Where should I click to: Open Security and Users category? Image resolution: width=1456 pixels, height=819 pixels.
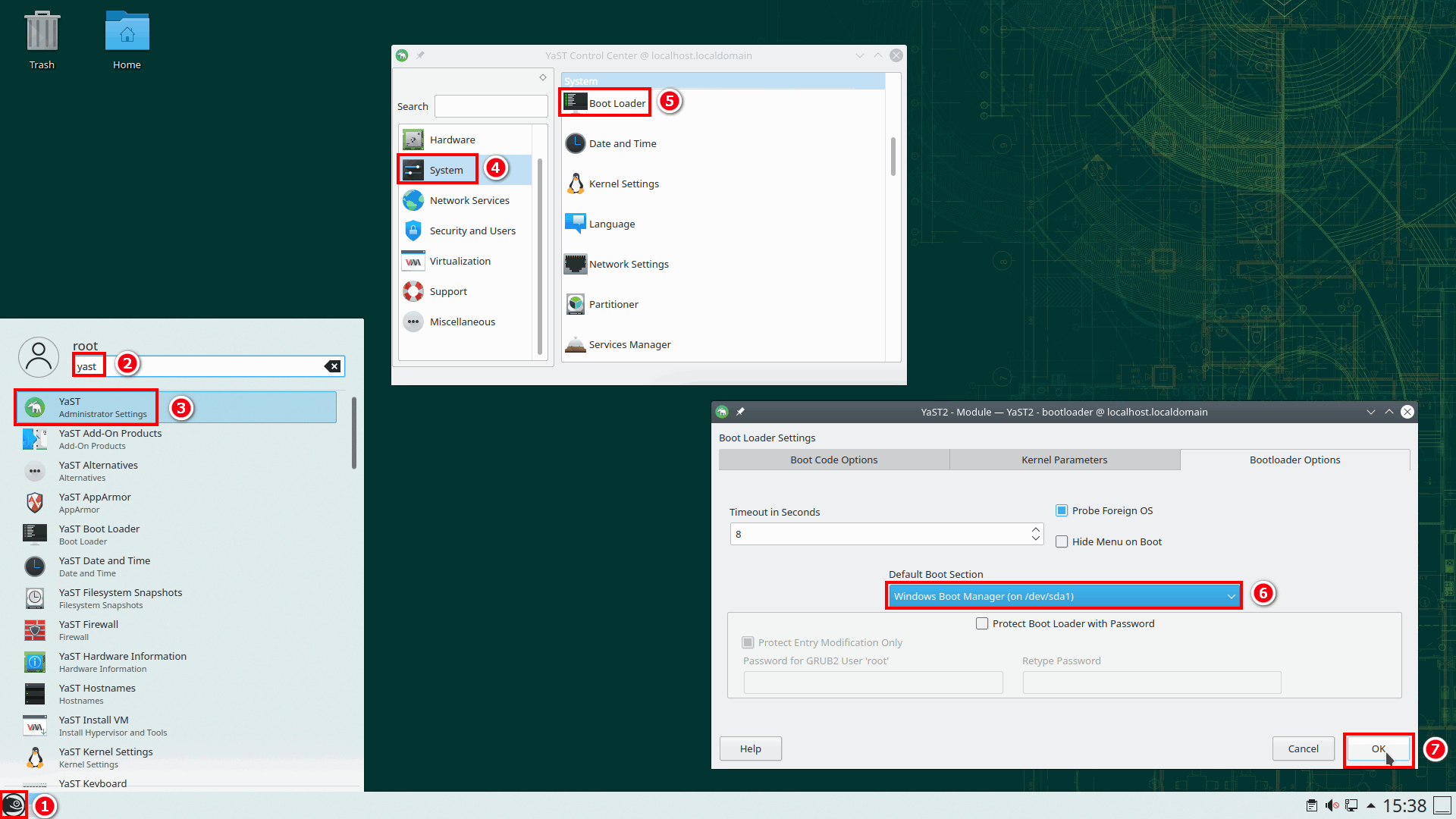click(466, 231)
